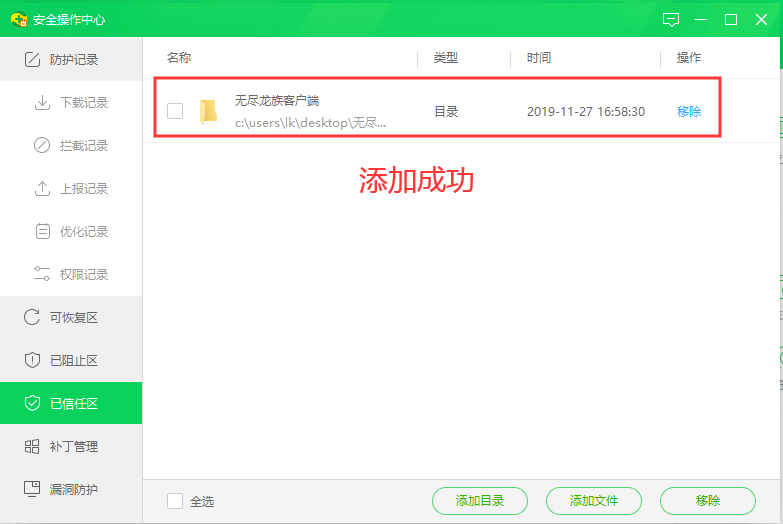Open the feedback message icon in title bar
This screenshot has height=524, width=783.
(x=671, y=19)
